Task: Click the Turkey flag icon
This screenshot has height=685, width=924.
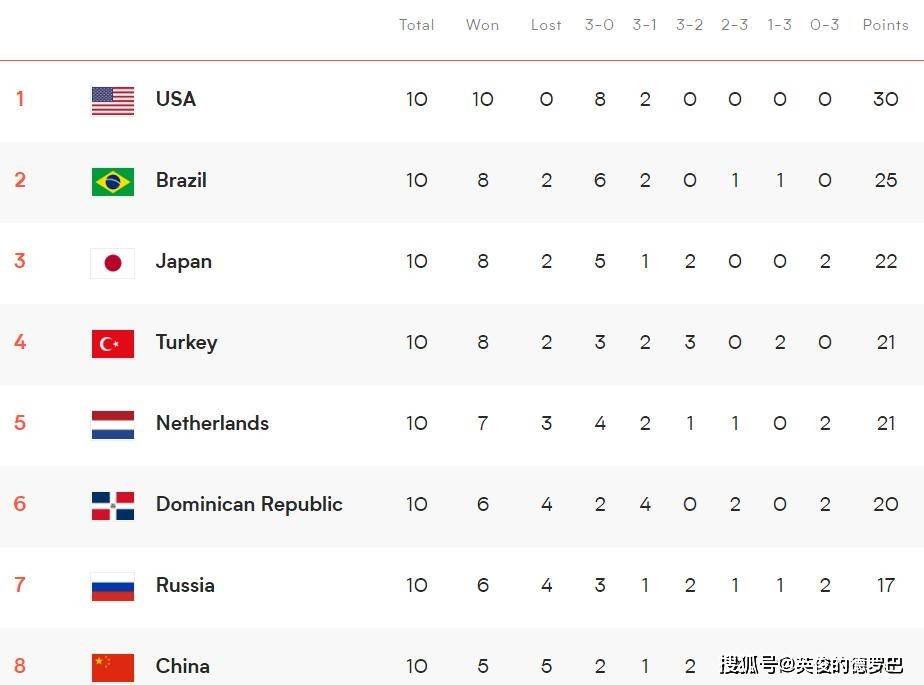Action: click(x=113, y=343)
